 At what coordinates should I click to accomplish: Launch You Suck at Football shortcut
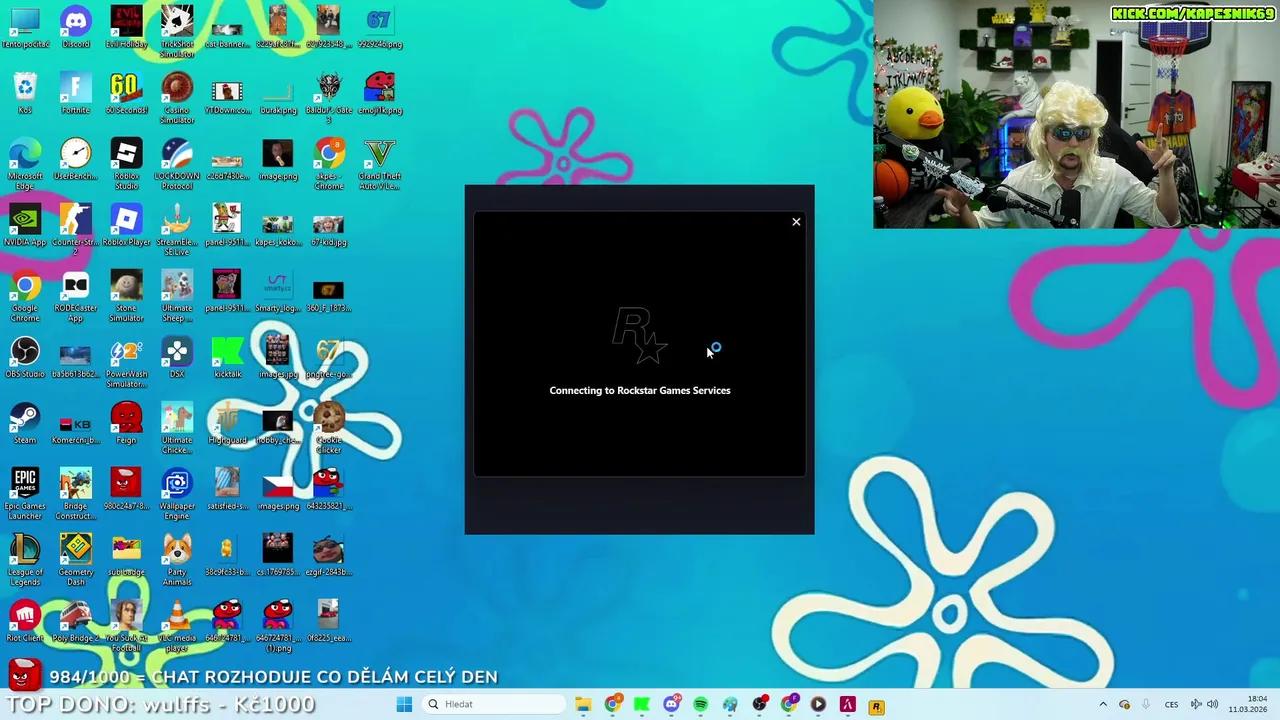[x=126, y=627]
